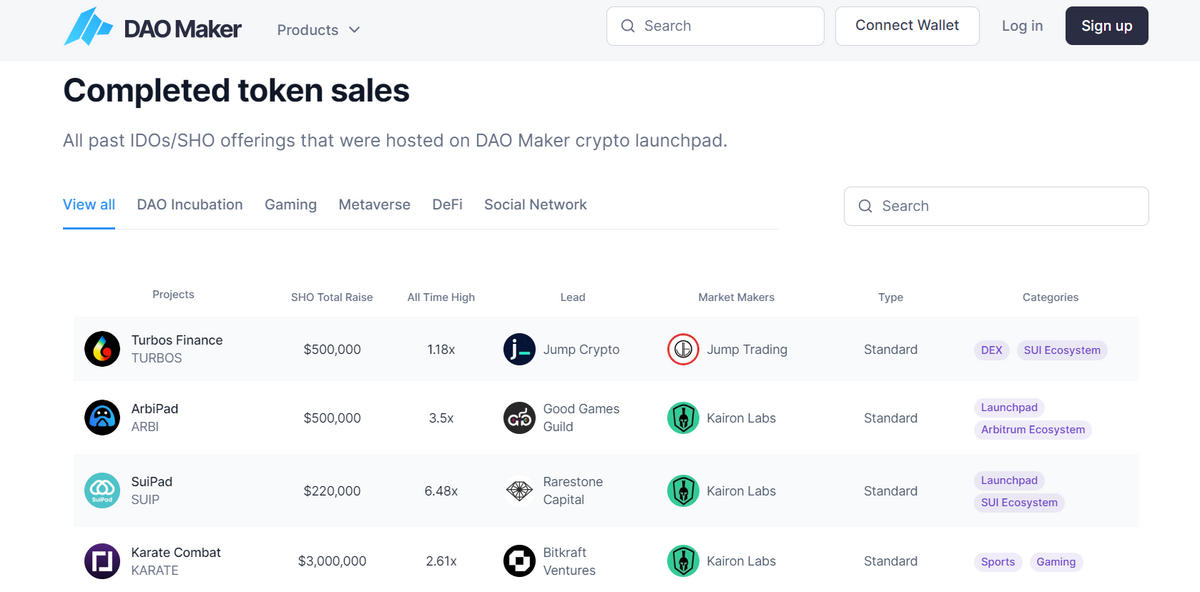
Task: Click the Rarestone Capital lead name
Action: pos(573,491)
